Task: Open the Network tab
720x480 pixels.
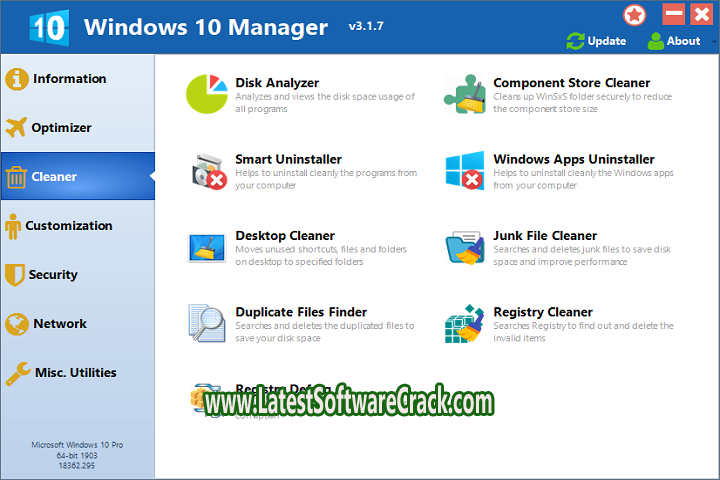Action: click(78, 324)
